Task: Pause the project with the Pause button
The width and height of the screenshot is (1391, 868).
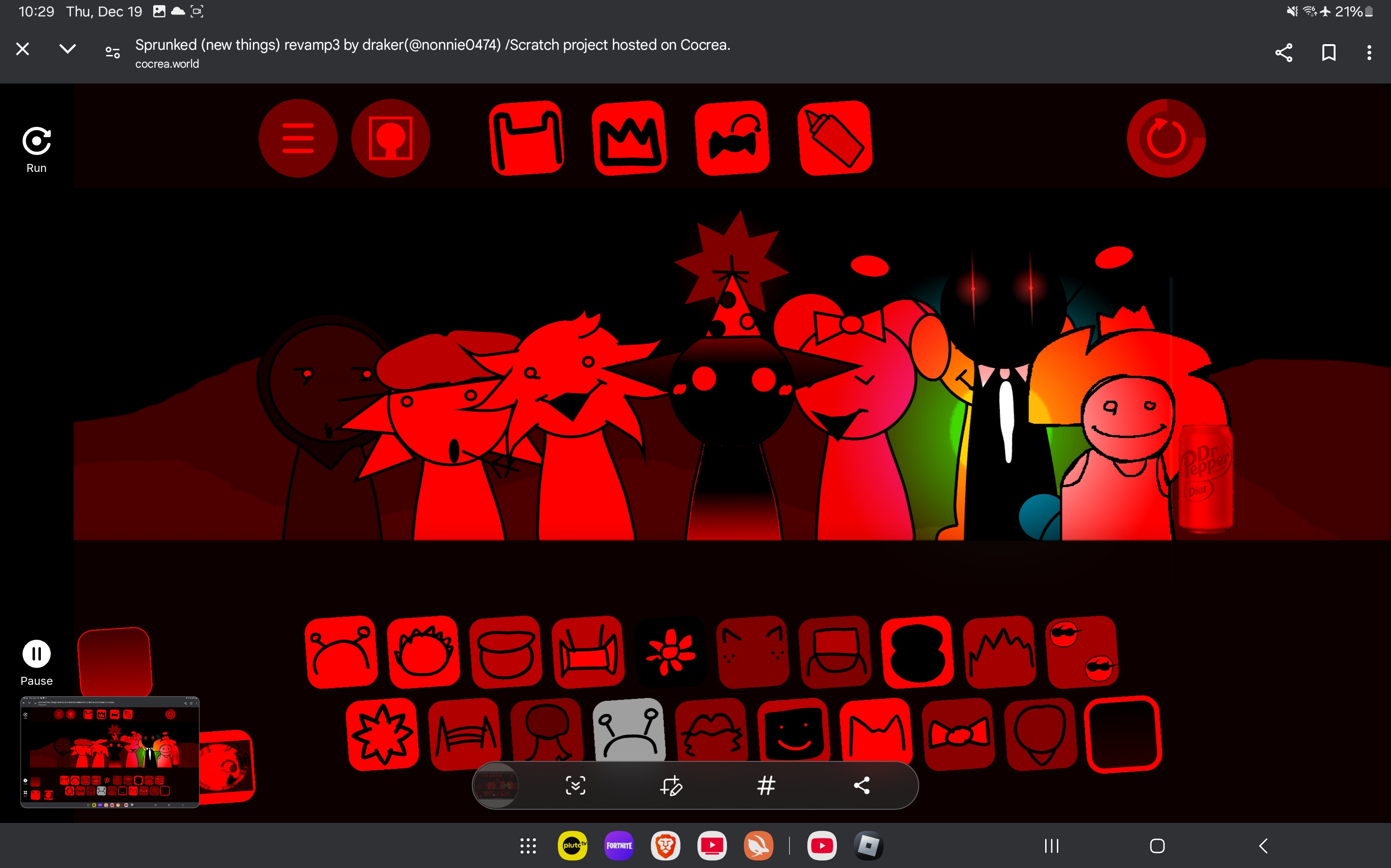Action: click(37, 662)
